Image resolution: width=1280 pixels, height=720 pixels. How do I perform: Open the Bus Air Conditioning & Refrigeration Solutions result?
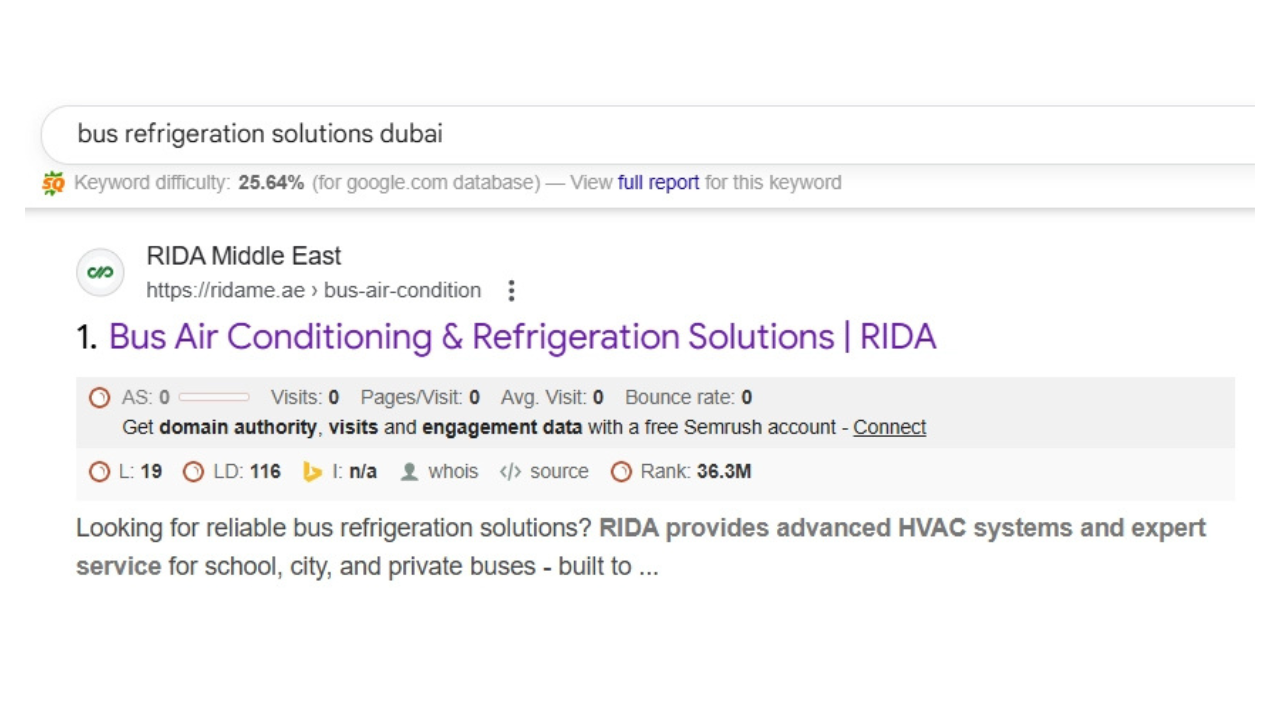tap(522, 337)
